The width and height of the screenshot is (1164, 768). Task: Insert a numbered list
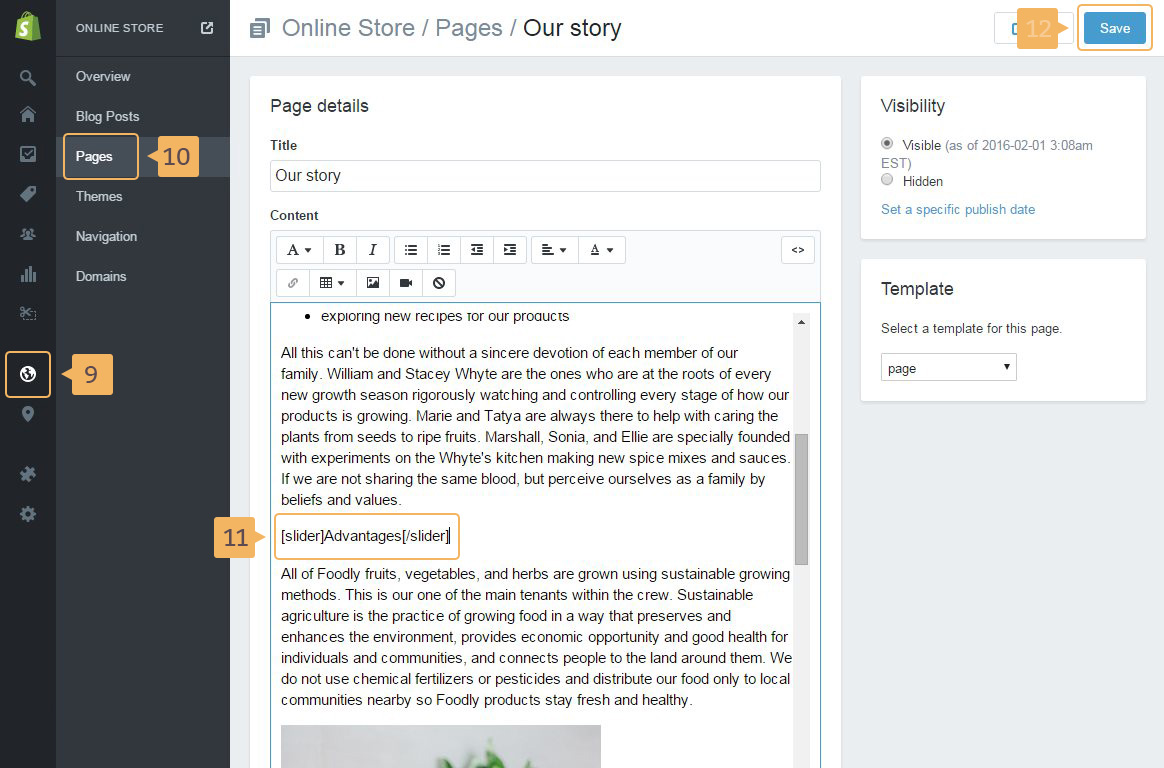(x=444, y=250)
